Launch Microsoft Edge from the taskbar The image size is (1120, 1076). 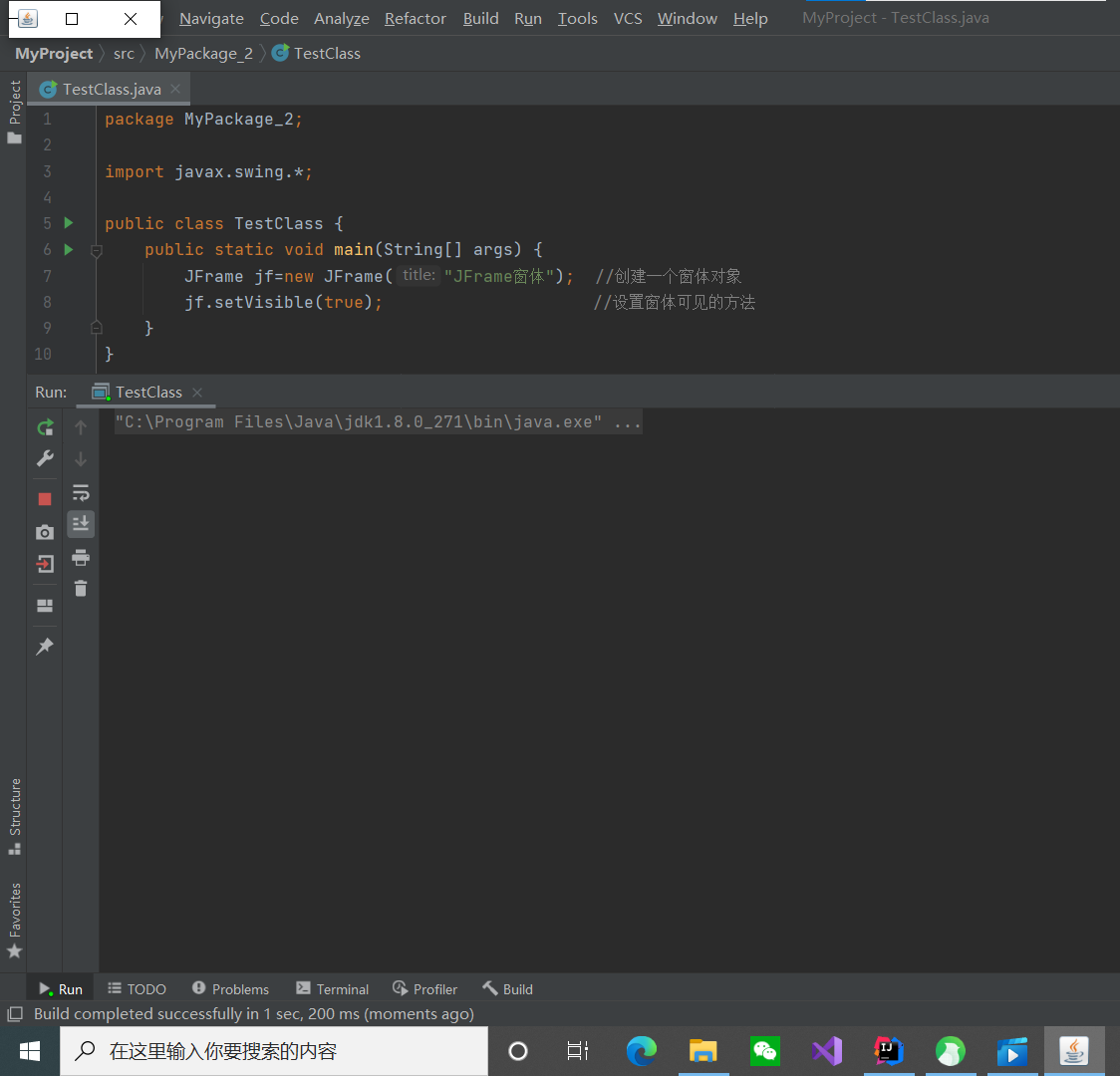642,1051
